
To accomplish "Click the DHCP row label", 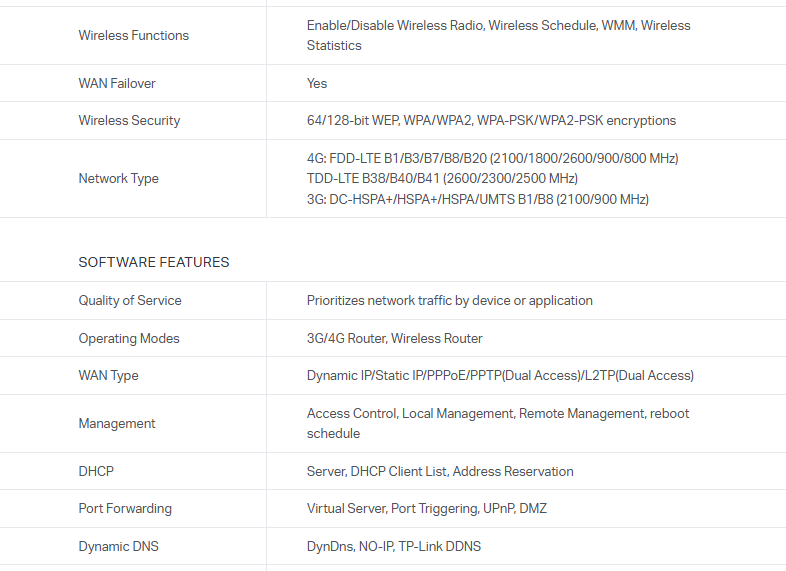I will click(x=96, y=471).
